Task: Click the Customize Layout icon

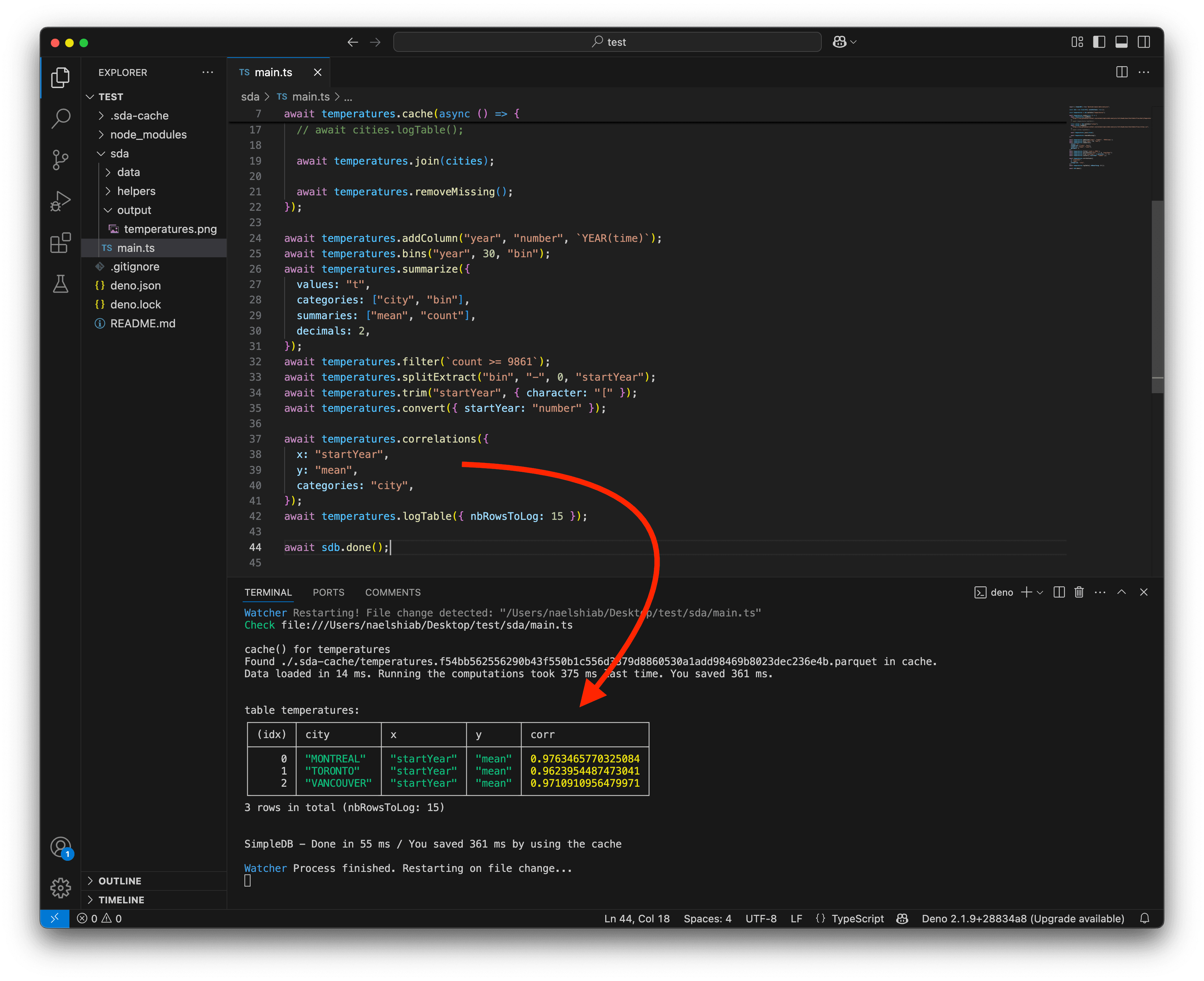Action: (x=1077, y=42)
